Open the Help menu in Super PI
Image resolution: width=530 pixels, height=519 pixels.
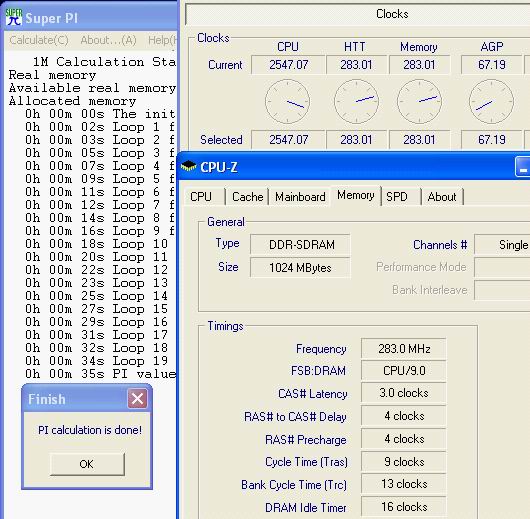(x=162, y=40)
